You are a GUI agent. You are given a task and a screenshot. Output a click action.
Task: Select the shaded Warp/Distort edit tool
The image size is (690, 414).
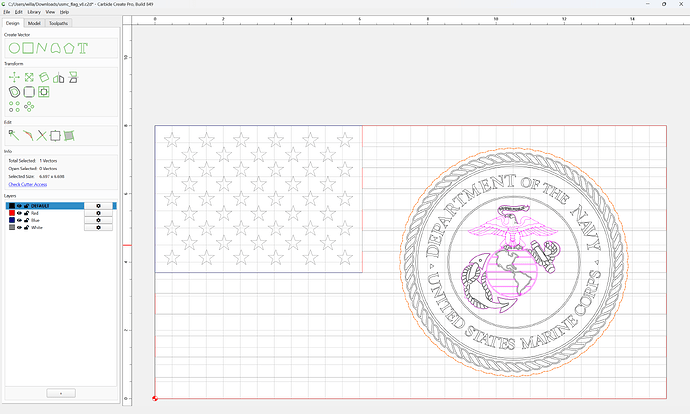69,136
